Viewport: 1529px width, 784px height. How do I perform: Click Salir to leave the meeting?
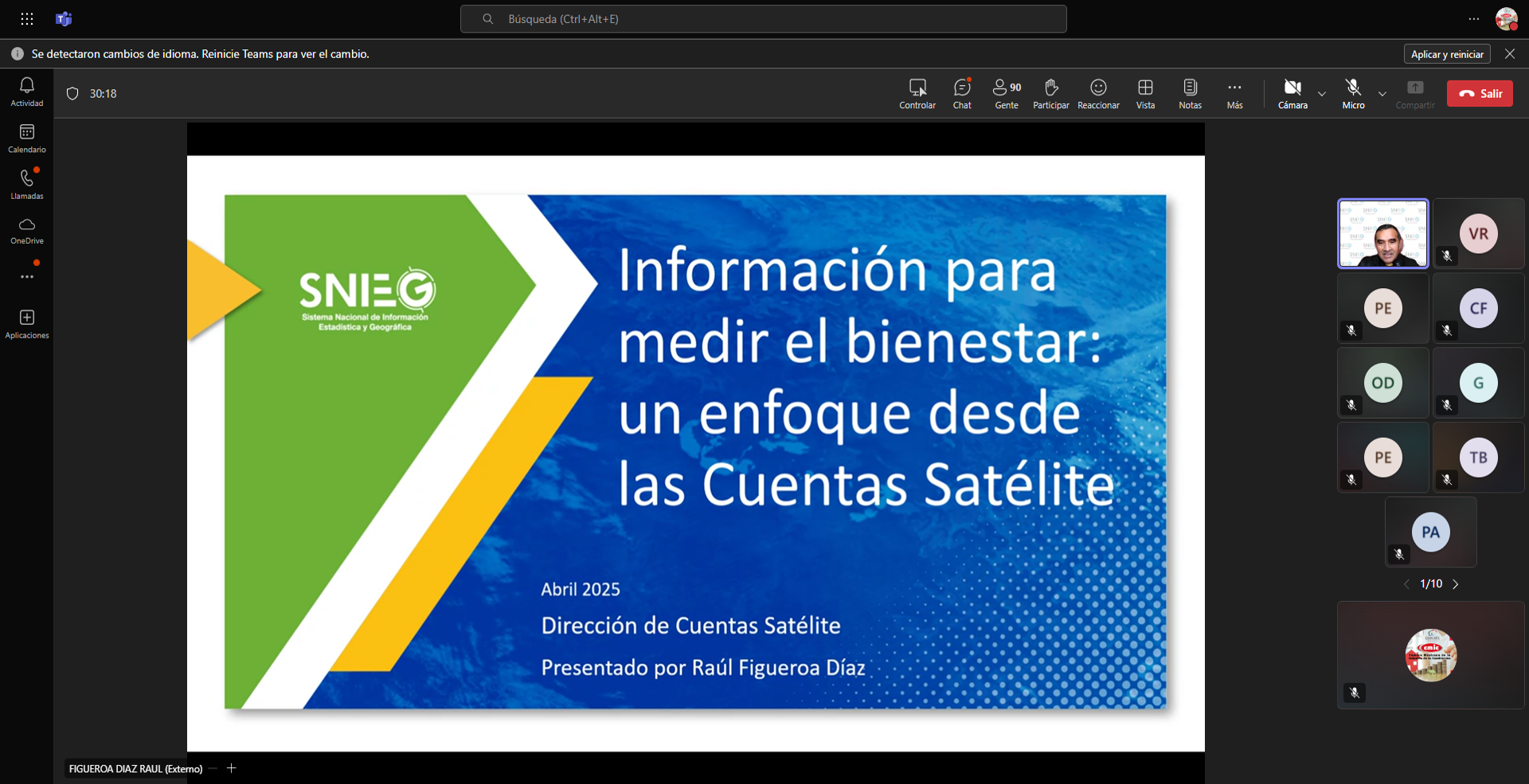[1480, 94]
